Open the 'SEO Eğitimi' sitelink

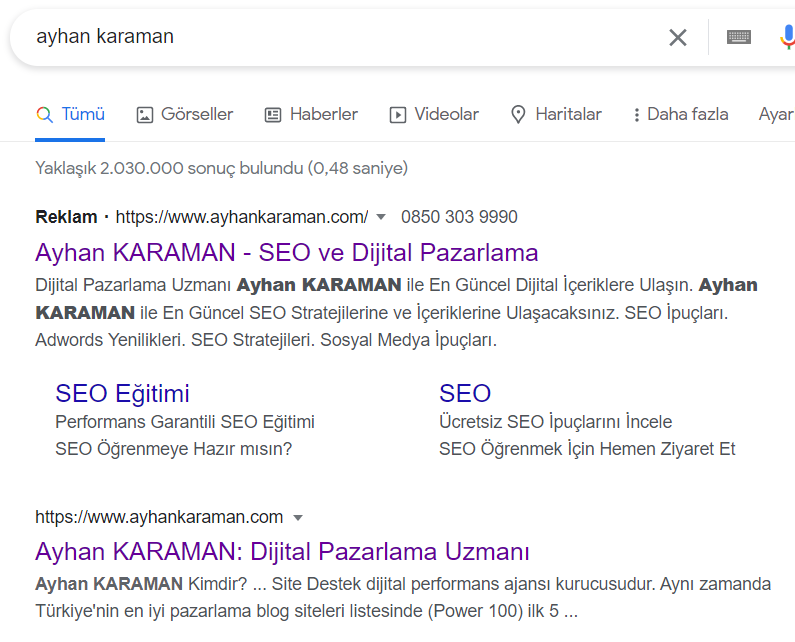[122, 394]
